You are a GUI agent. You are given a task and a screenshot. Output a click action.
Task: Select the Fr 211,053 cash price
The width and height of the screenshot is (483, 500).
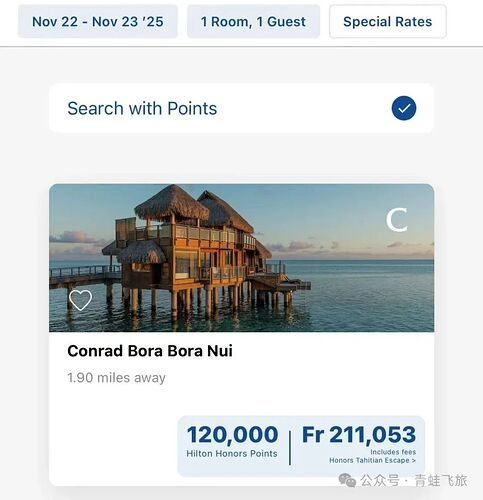tap(359, 435)
